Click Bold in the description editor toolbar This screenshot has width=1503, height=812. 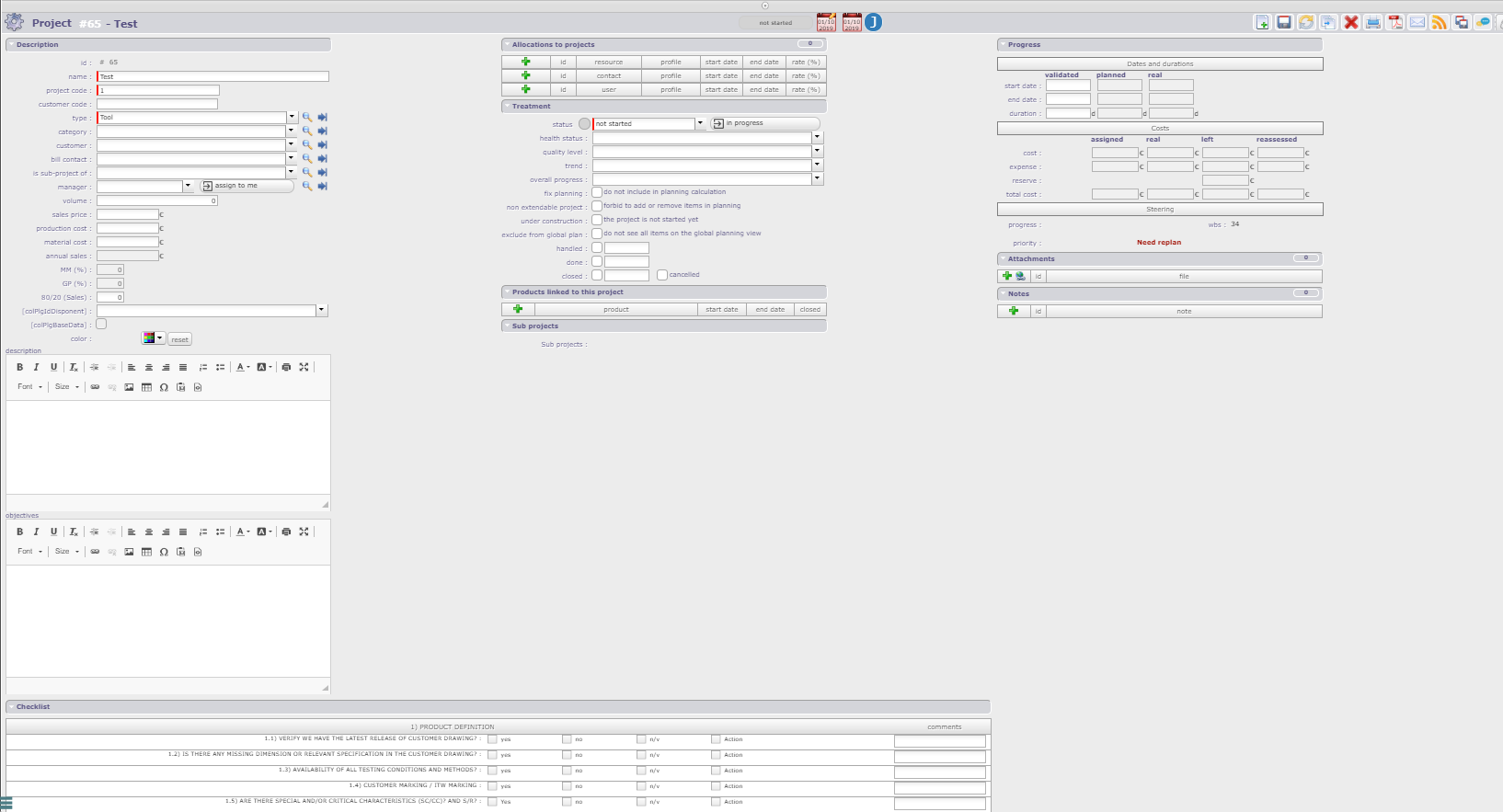click(x=19, y=367)
